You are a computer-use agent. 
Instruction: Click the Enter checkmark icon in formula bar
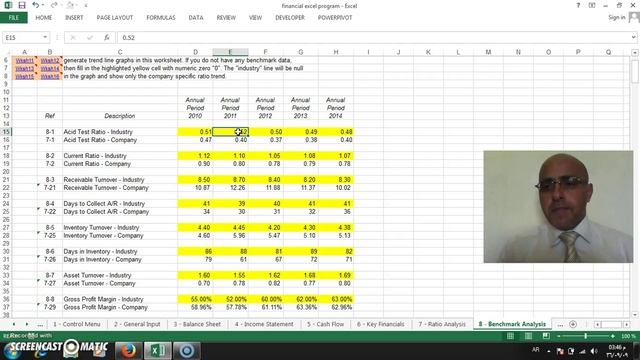[90, 38]
